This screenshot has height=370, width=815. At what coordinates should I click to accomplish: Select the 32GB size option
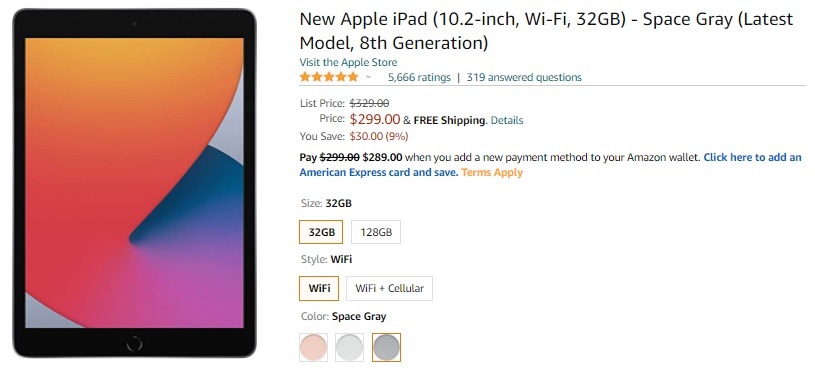tap(321, 232)
